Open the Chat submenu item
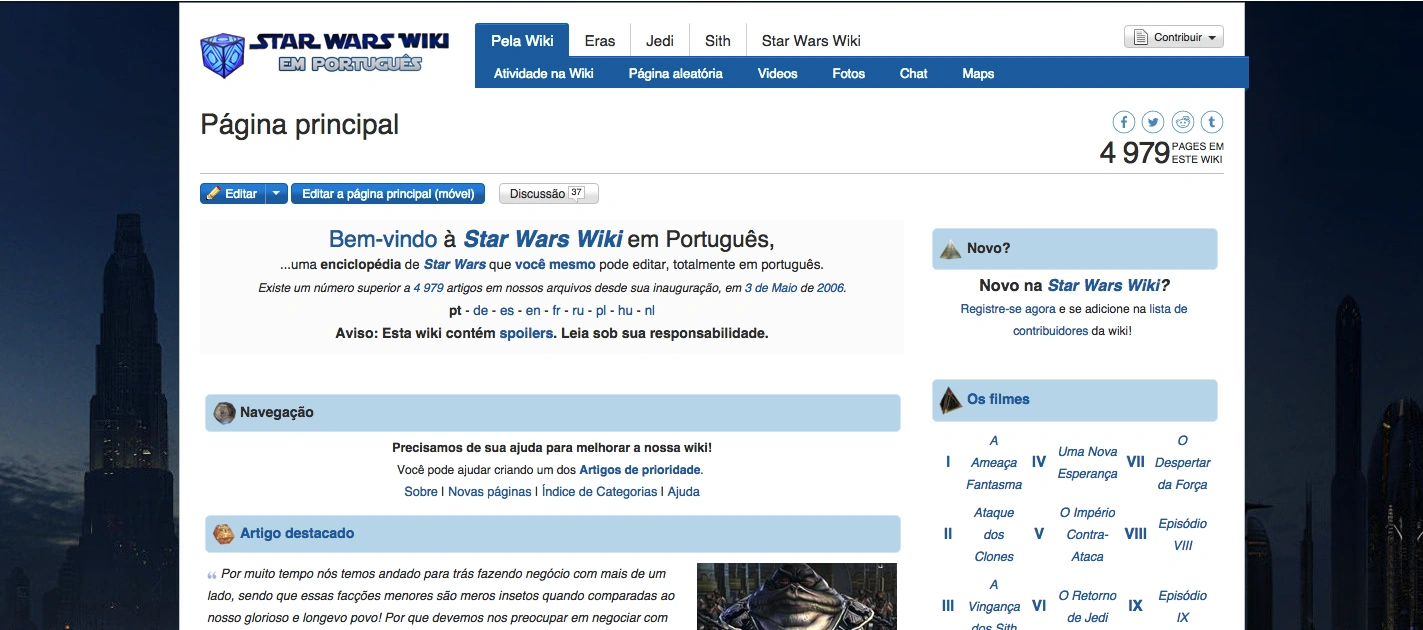This screenshot has width=1423, height=630. 914,73
